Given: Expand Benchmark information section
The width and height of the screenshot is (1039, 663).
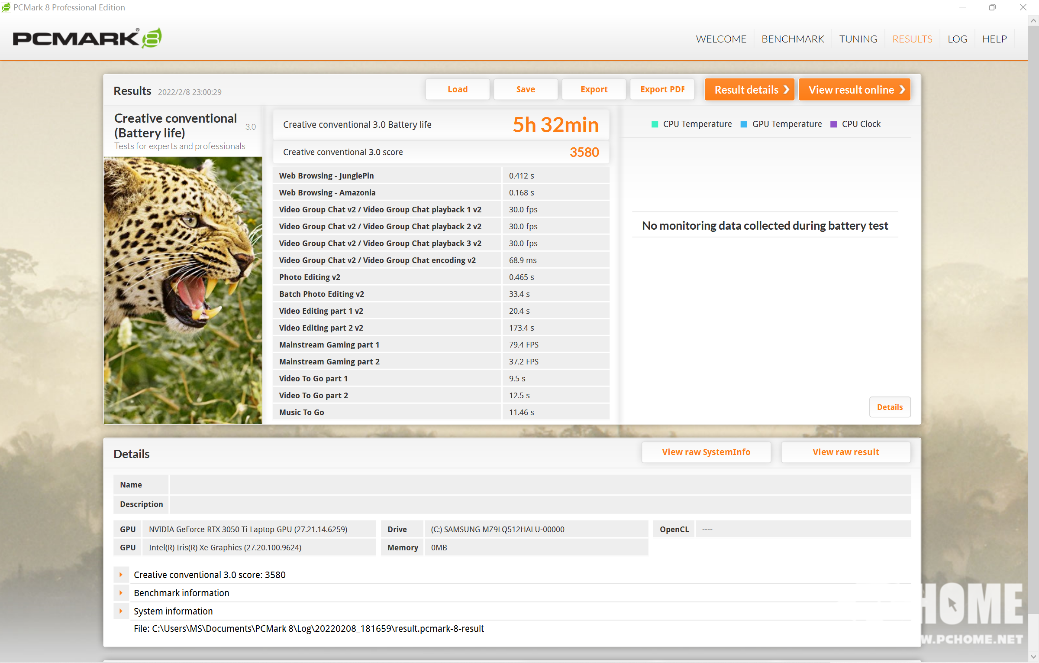Looking at the screenshot, I should point(121,593).
